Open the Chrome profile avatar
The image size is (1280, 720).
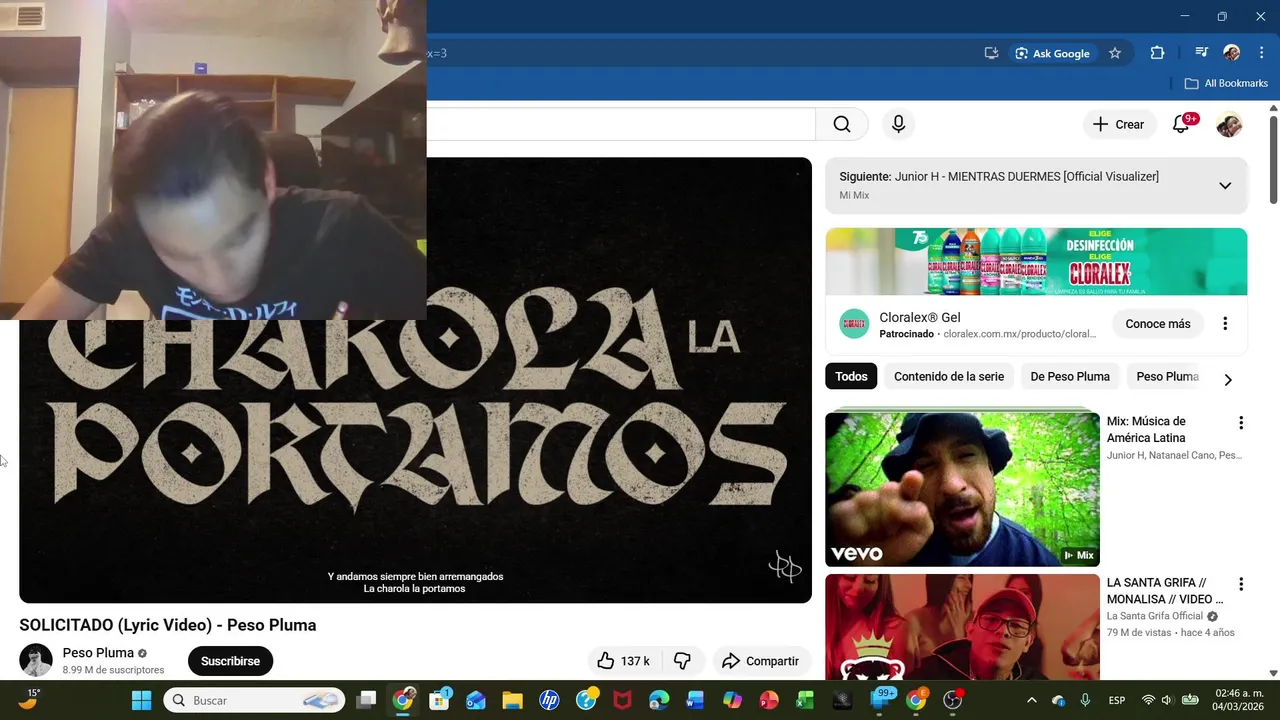point(1232,53)
